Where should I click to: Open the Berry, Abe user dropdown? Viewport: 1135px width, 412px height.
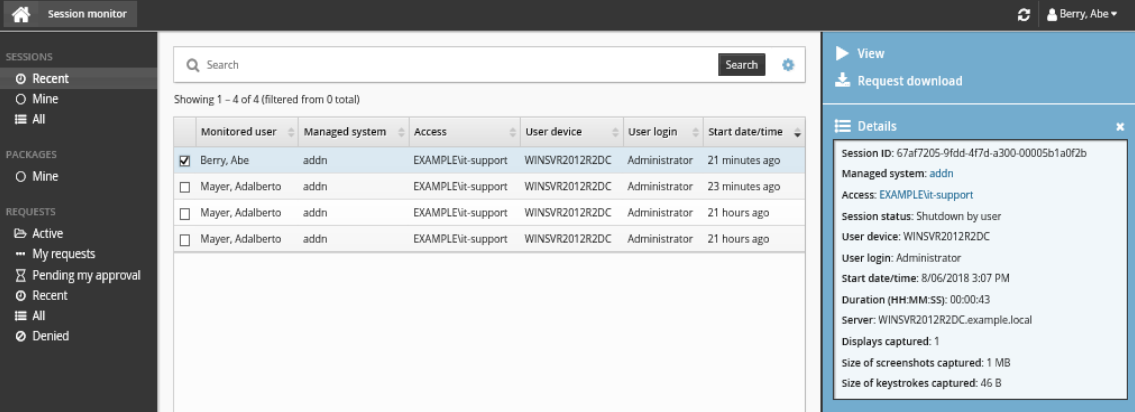pyautogui.click(x=1085, y=15)
